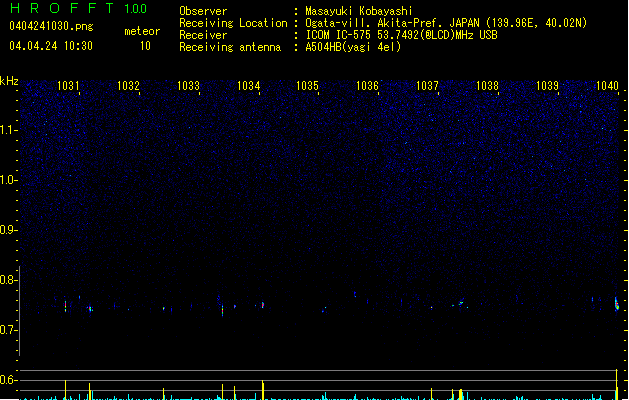
Task: Click the date stamp 04.04.24 10:30
Action: 51,46
